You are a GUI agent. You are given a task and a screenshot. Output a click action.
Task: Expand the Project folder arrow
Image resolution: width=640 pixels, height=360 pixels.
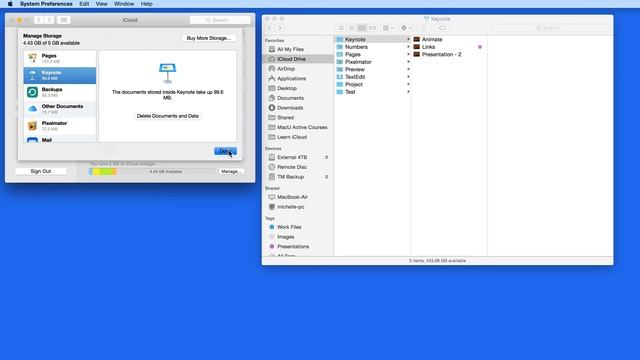point(408,84)
